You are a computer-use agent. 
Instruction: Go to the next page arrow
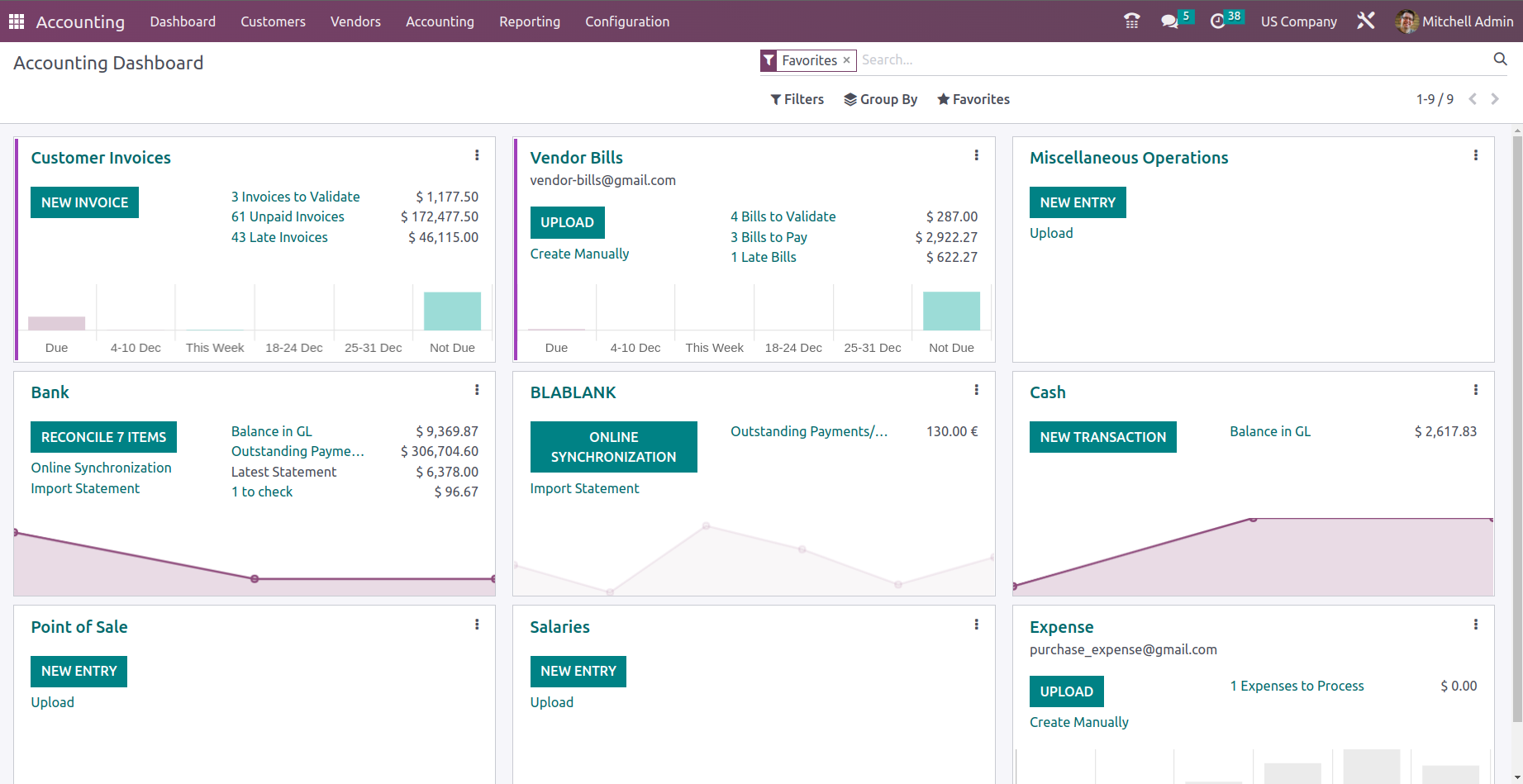click(1495, 99)
